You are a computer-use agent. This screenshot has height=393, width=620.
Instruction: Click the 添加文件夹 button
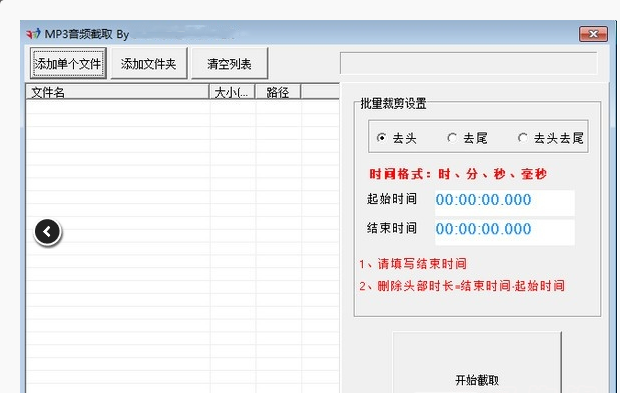tap(149, 64)
